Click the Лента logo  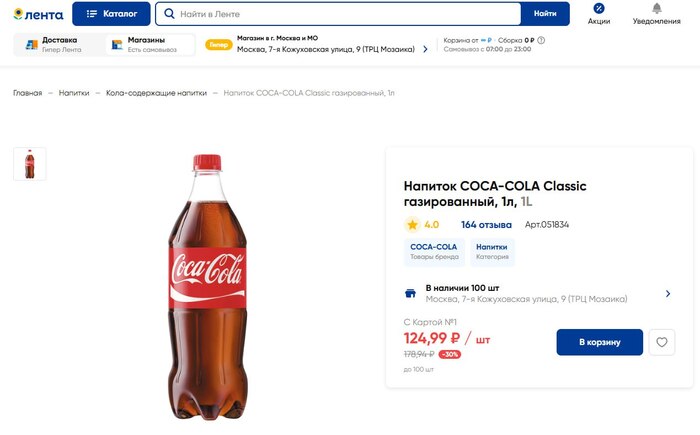(x=36, y=14)
